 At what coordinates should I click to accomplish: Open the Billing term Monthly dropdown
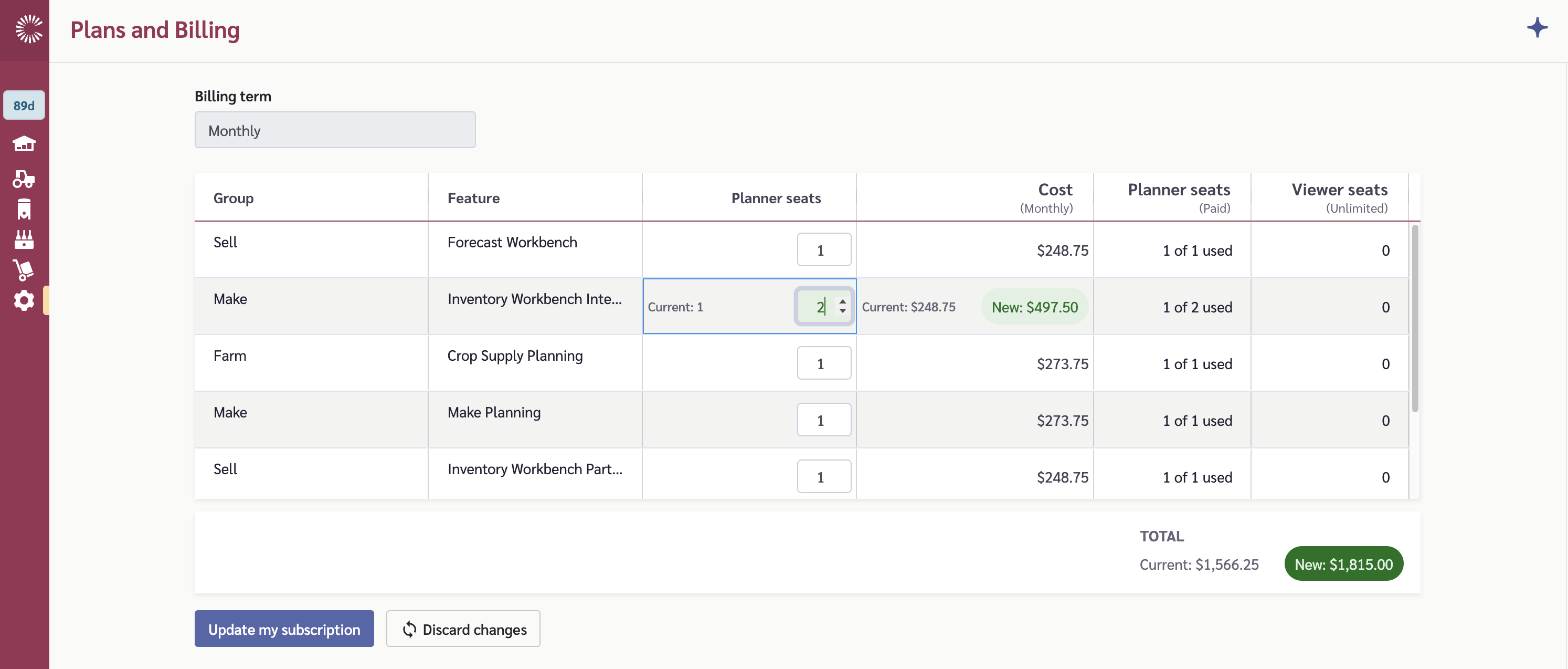335,130
